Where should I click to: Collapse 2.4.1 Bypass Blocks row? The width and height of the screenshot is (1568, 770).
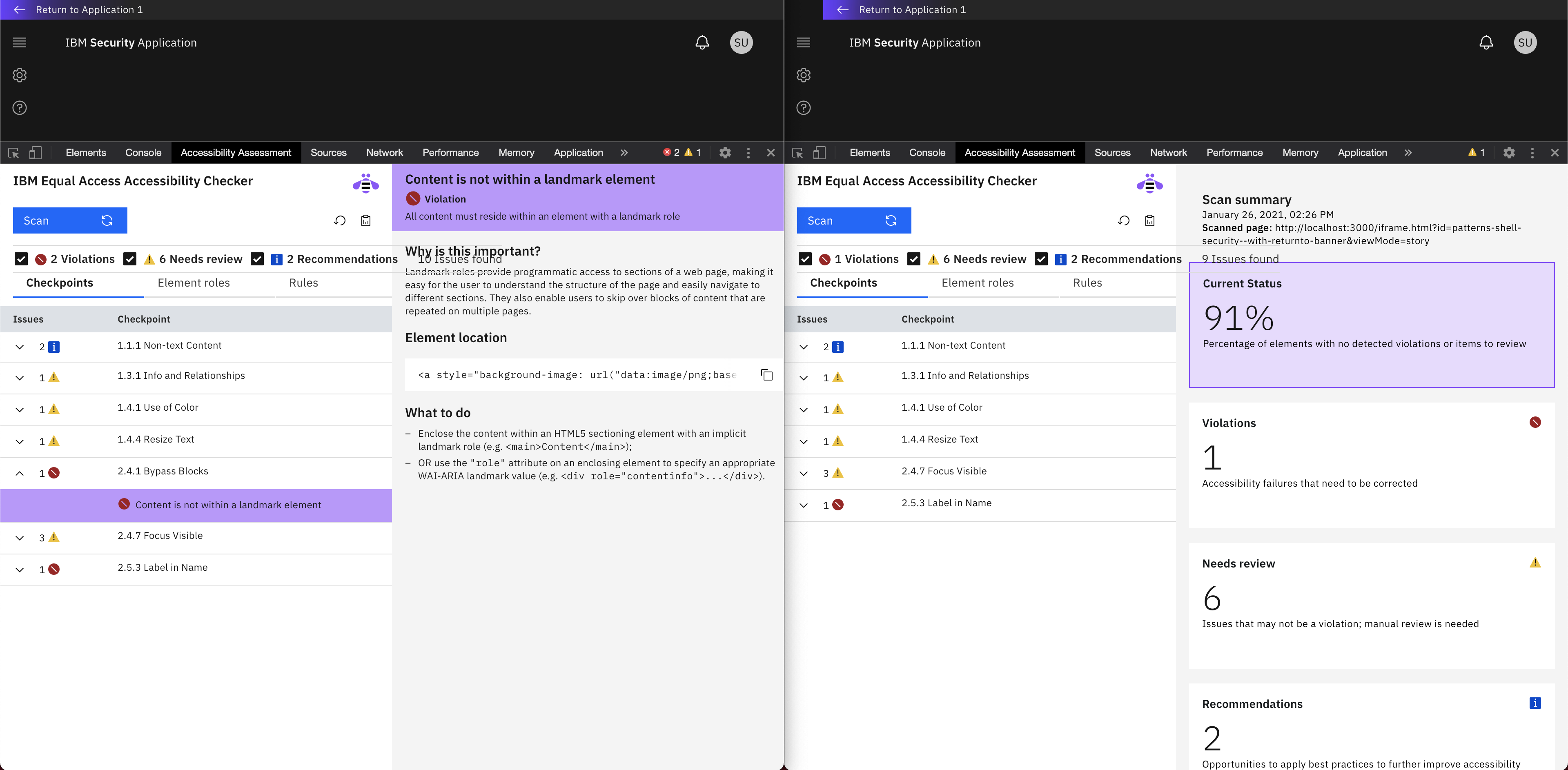(x=20, y=473)
